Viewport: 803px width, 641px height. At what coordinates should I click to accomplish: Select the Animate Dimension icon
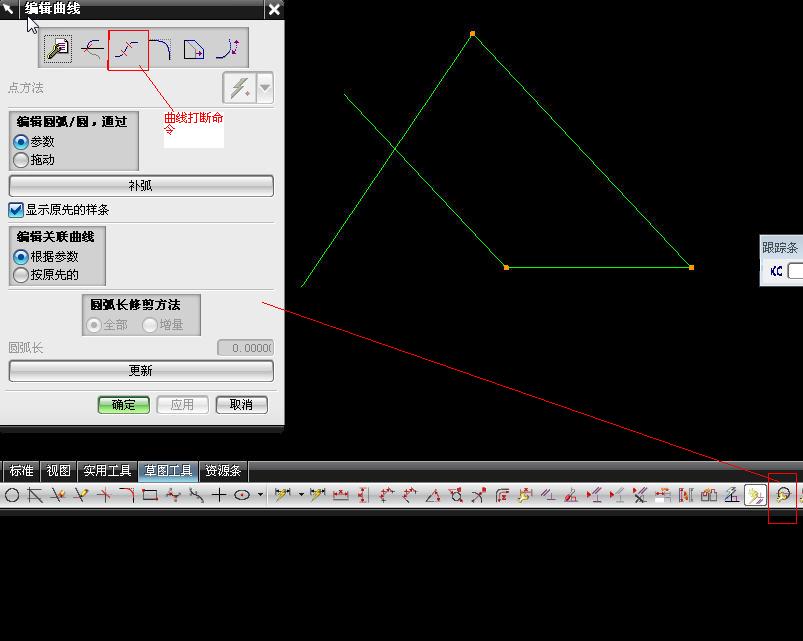(663, 495)
